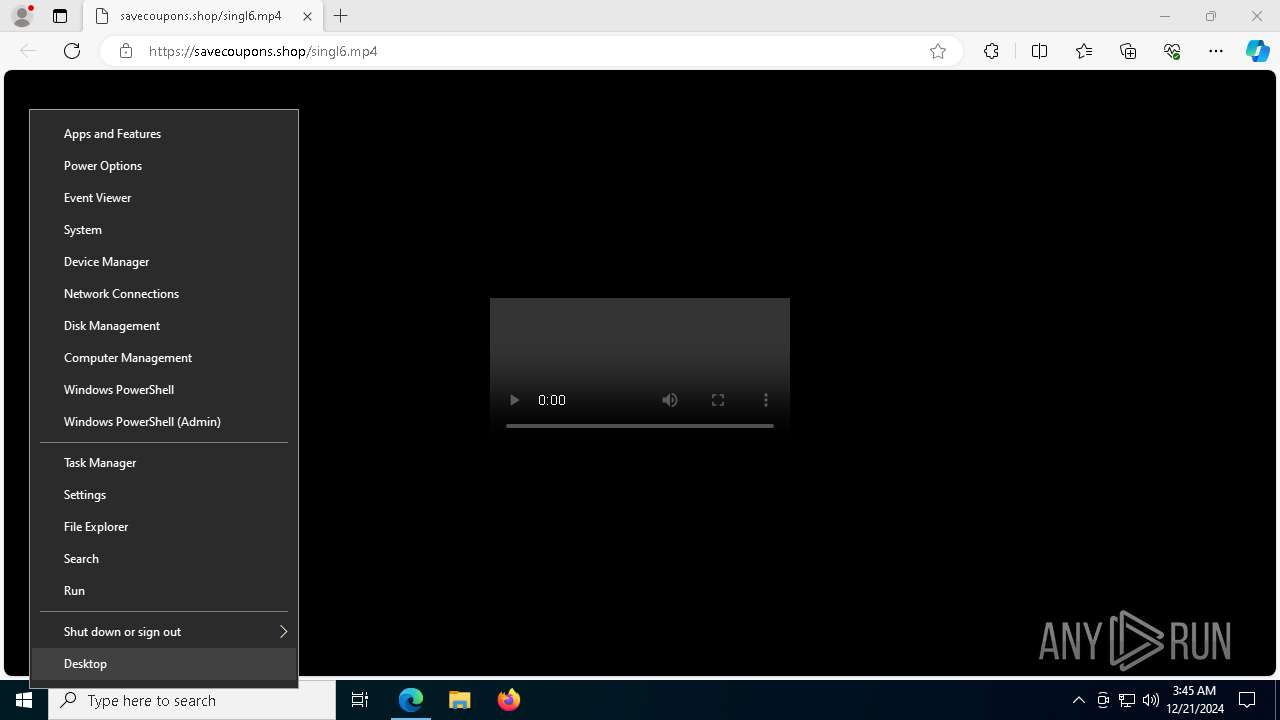1280x720 pixels.
Task: Open a new browser tab
Action: [341, 16]
